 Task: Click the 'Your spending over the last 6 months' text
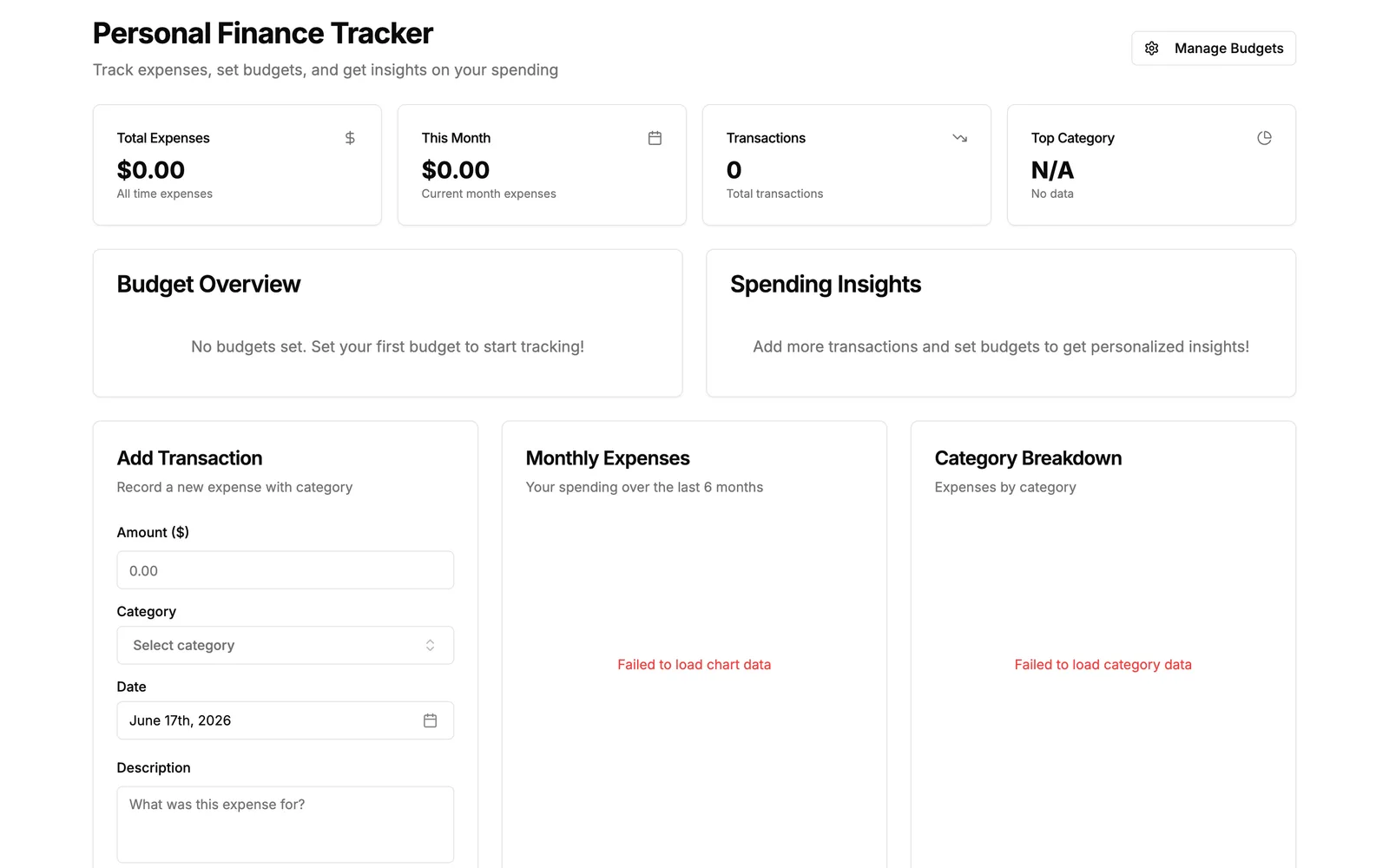644,487
